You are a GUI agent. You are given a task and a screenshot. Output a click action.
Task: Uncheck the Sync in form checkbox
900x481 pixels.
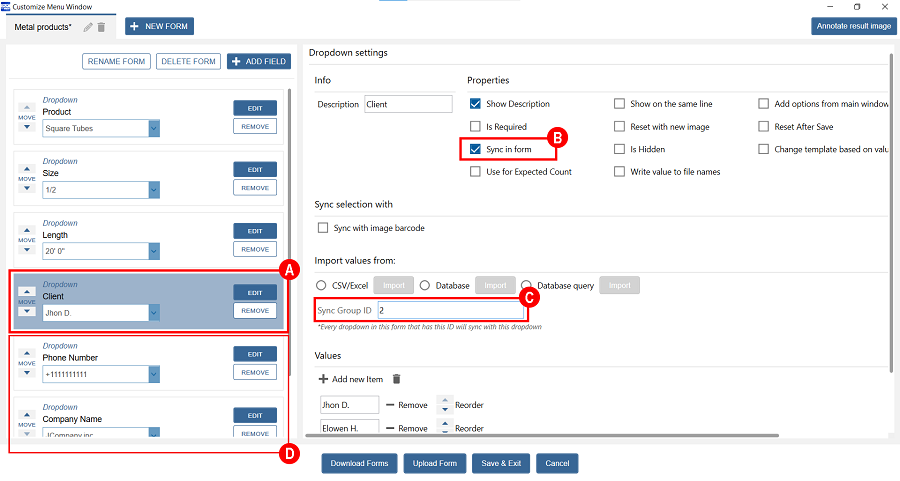point(475,149)
